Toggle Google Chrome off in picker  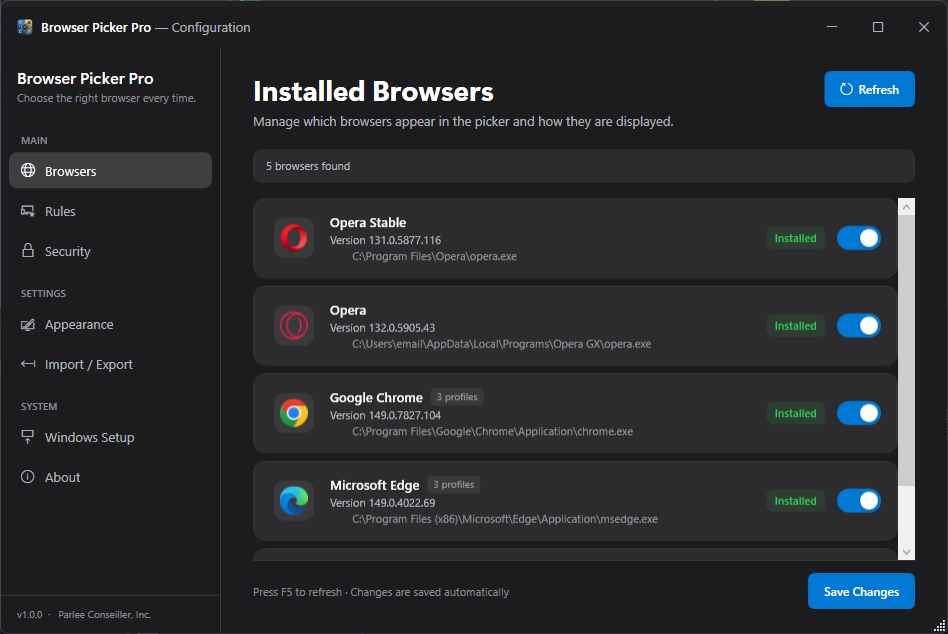point(859,413)
